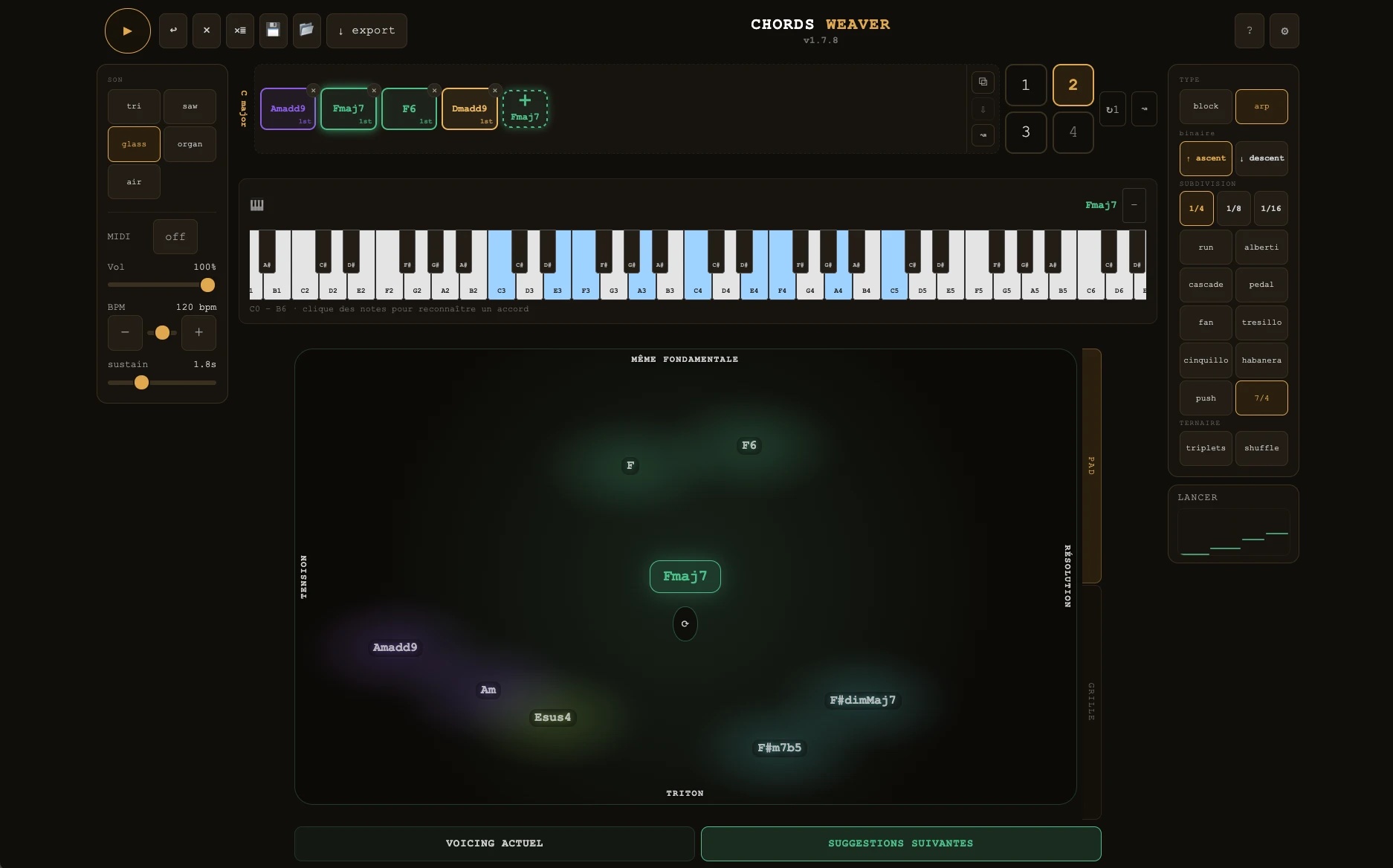
Task: Click the piano keyboard icon
Action: 257,205
